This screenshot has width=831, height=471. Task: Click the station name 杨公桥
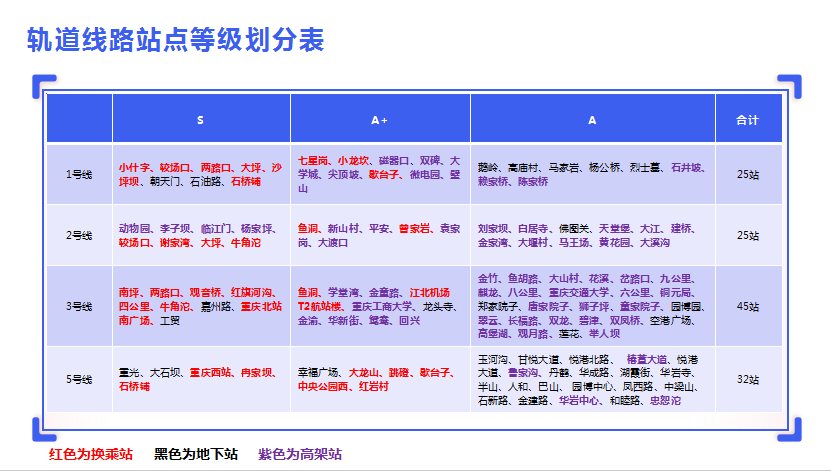pos(604,168)
